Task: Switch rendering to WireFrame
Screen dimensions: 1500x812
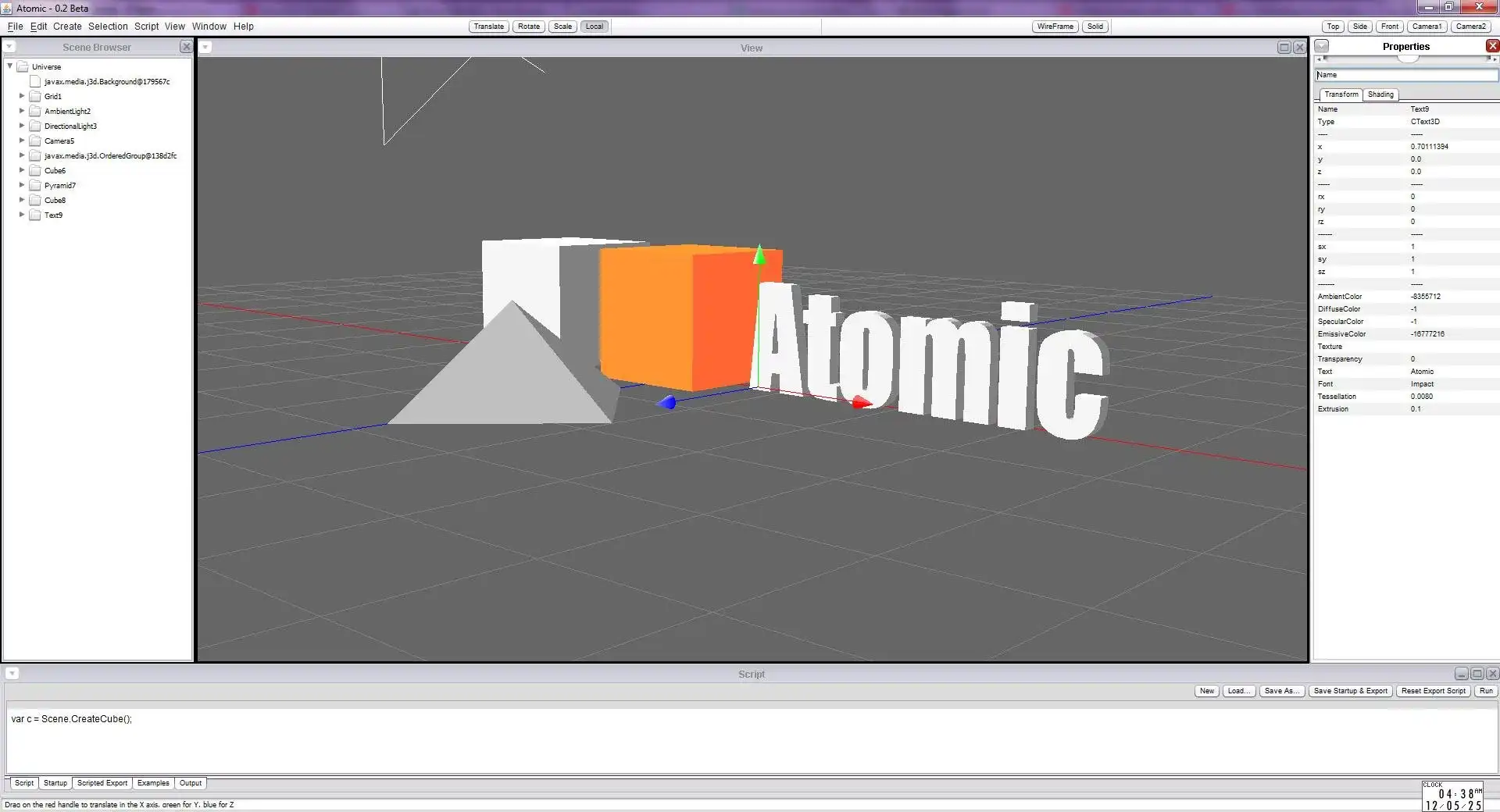Action: (1055, 27)
